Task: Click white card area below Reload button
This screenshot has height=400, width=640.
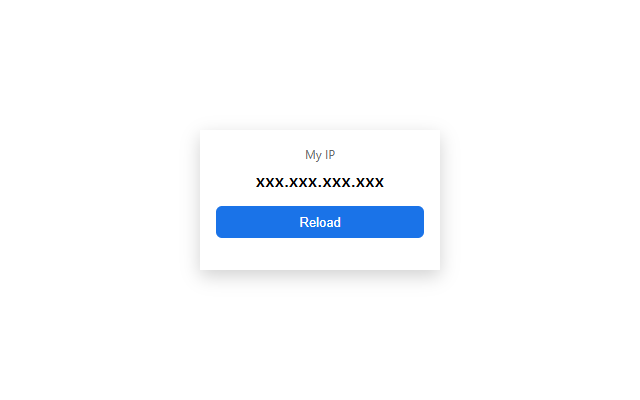Action: [x=320, y=254]
